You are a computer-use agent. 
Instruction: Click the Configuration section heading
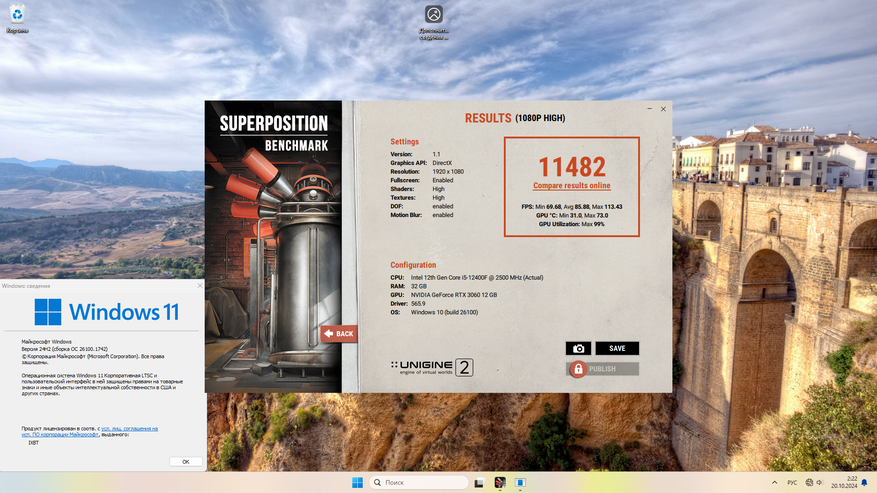[413, 265]
